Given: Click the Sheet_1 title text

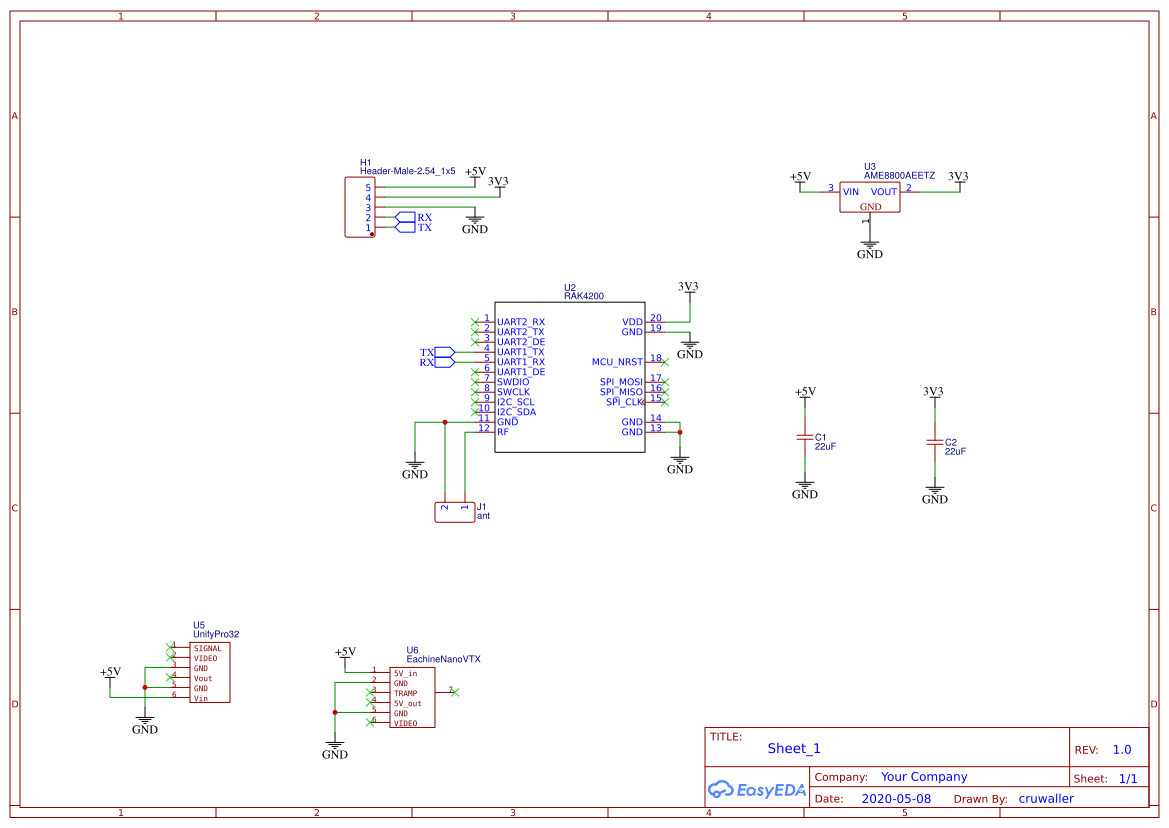Looking at the screenshot, I should coord(792,748).
